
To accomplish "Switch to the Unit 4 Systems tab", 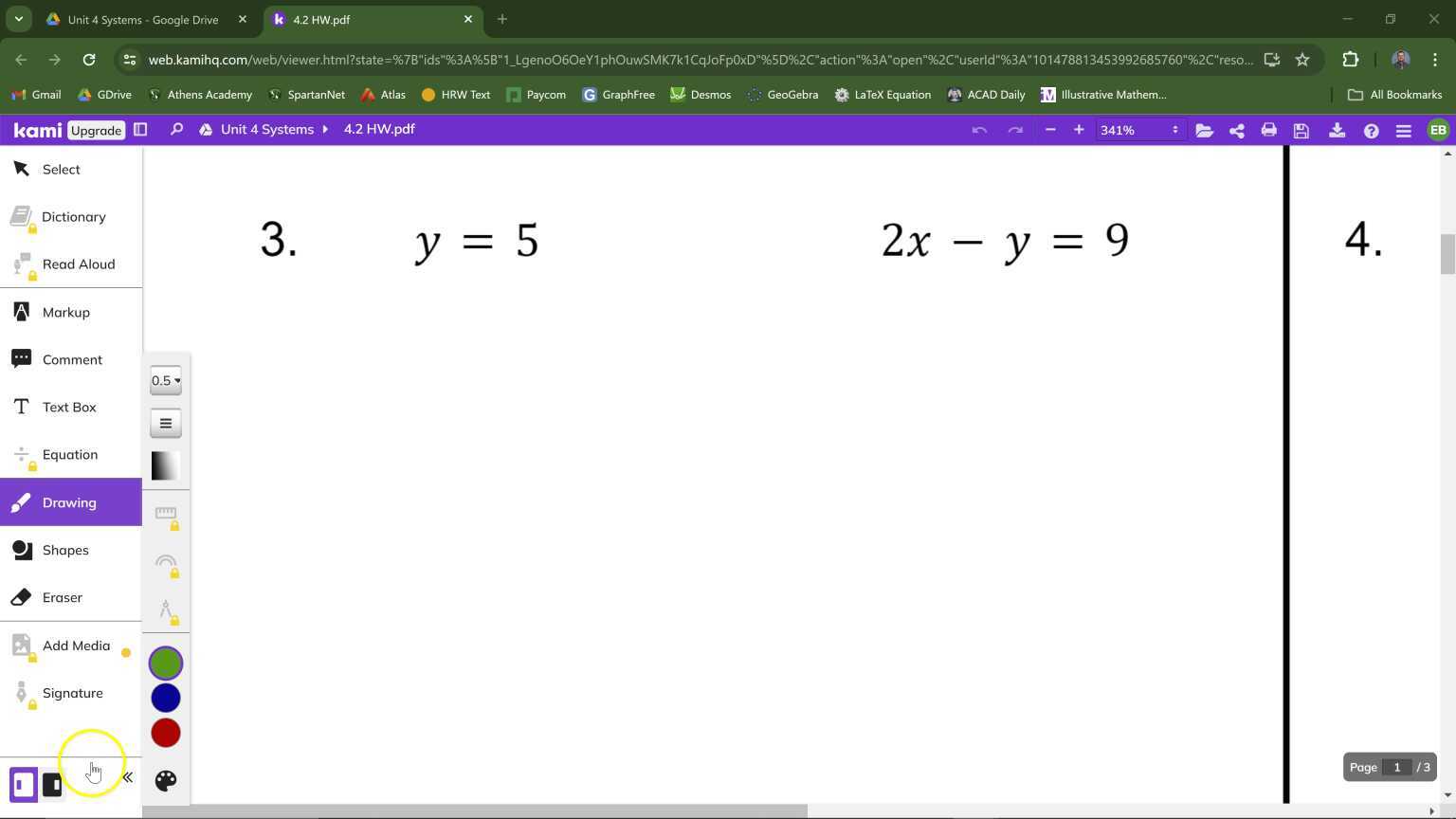I will click(142, 19).
